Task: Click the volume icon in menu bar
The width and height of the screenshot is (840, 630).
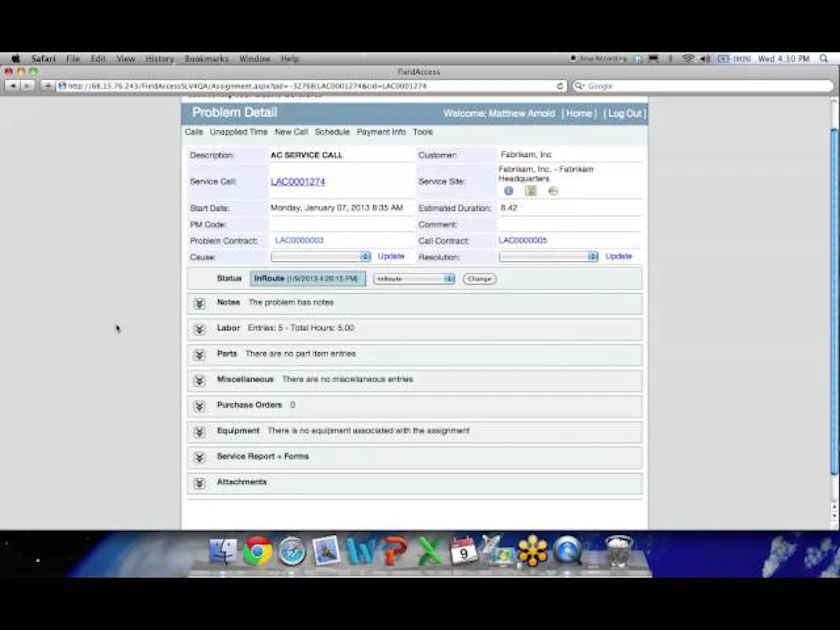Action: [706, 58]
